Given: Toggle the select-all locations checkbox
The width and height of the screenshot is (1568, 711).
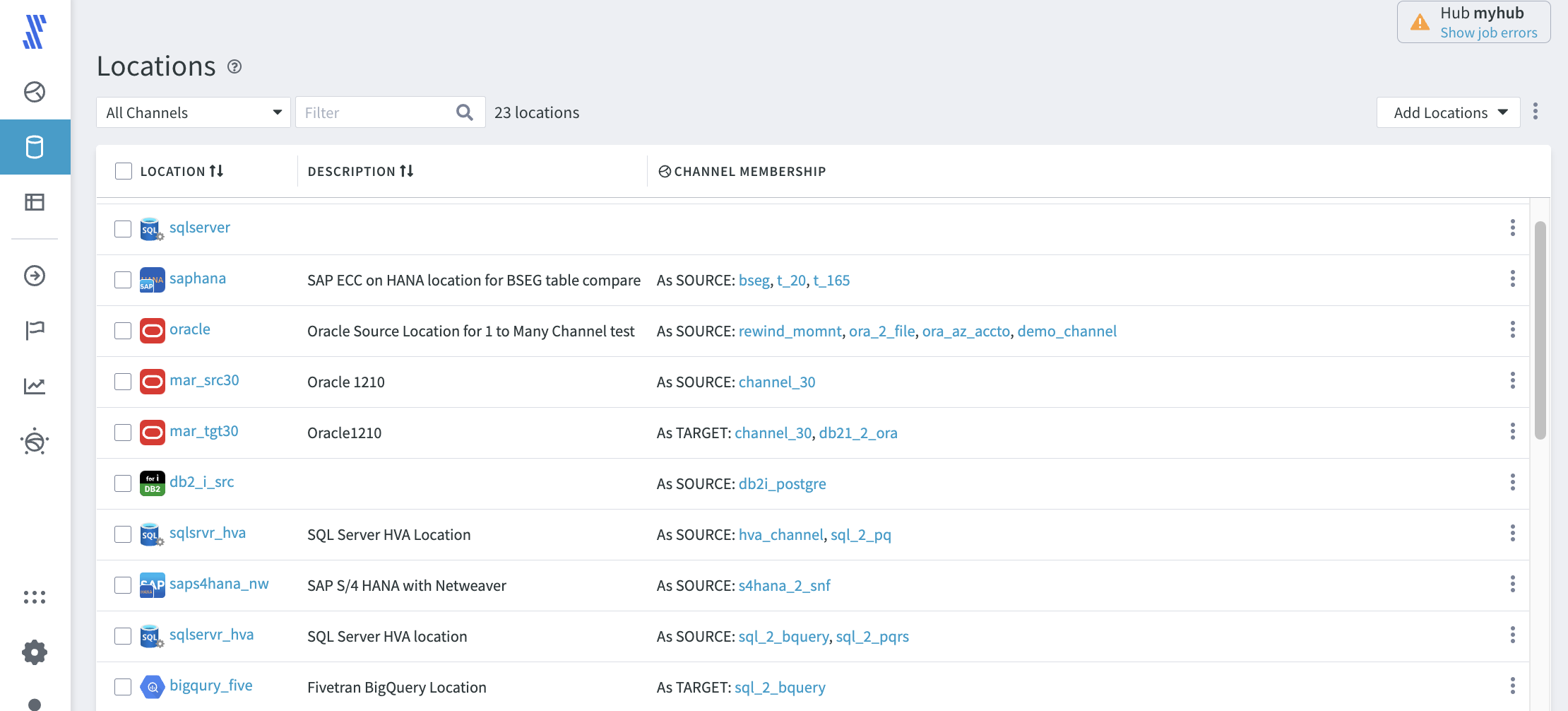Looking at the screenshot, I should (124, 171).
